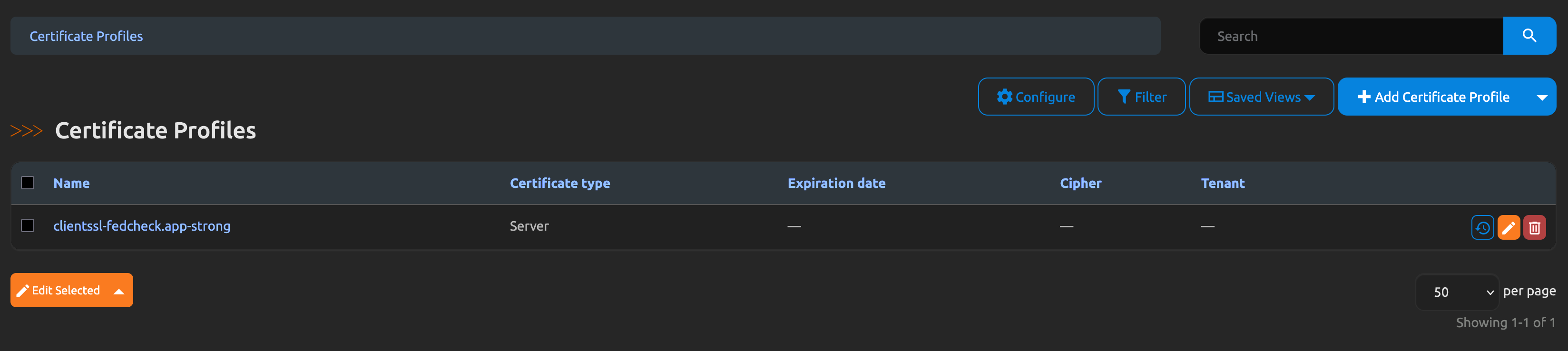
Task: Click the pencil icon on Edit Selected
Action: (x=22, y=291)
